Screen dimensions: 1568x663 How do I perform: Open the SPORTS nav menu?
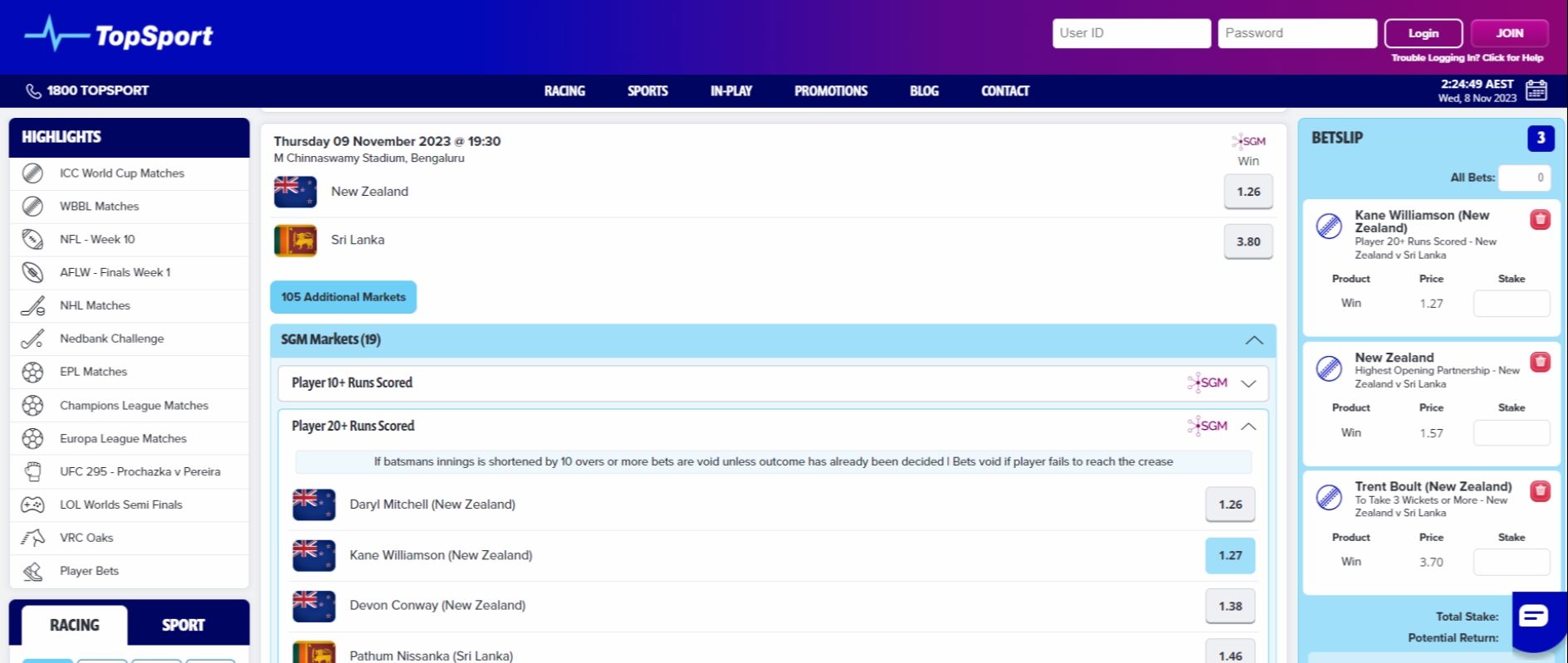(647, 91)
